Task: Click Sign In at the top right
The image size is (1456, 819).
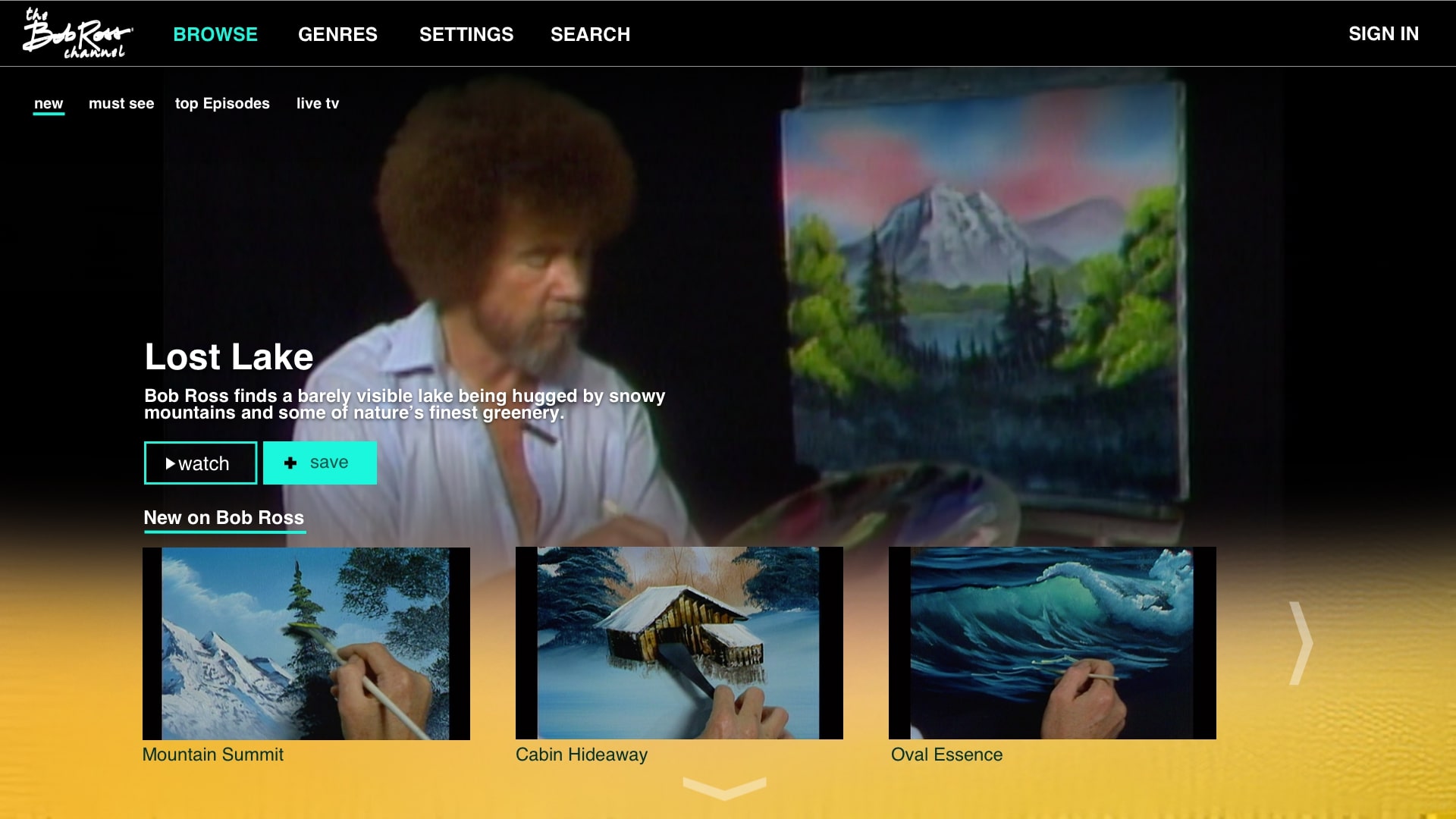Action: point(1383,34)
